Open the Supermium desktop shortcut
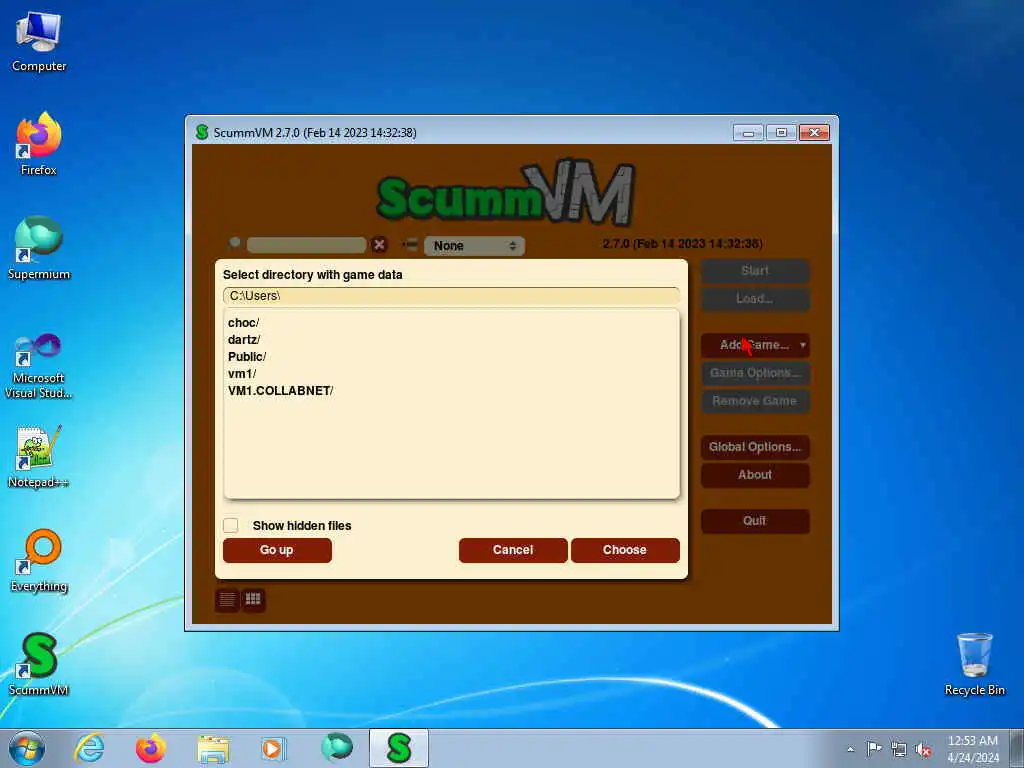1024x768 pixels. [x=39, y=248]
